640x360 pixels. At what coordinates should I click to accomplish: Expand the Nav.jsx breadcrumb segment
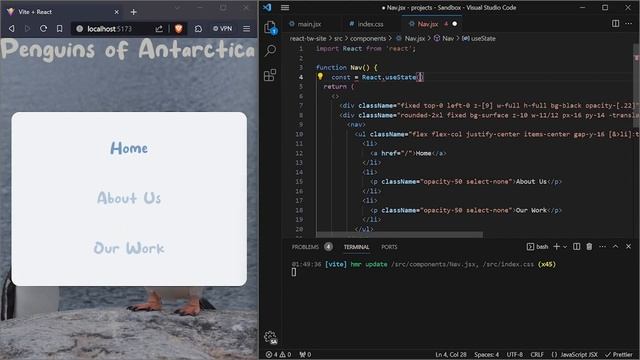click(411, 38)
